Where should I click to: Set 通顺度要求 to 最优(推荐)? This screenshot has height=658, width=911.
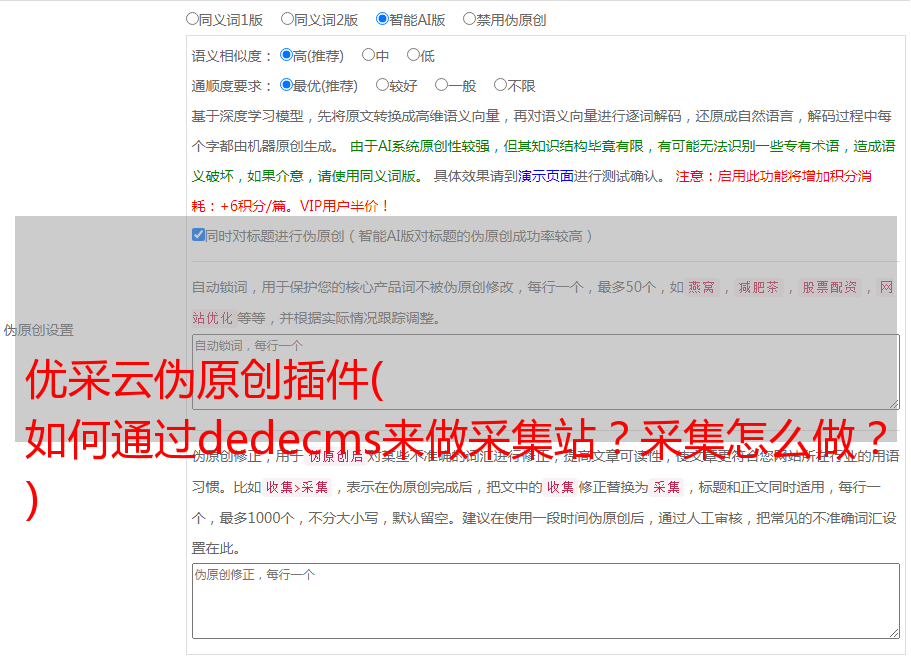tap(286, 85)
